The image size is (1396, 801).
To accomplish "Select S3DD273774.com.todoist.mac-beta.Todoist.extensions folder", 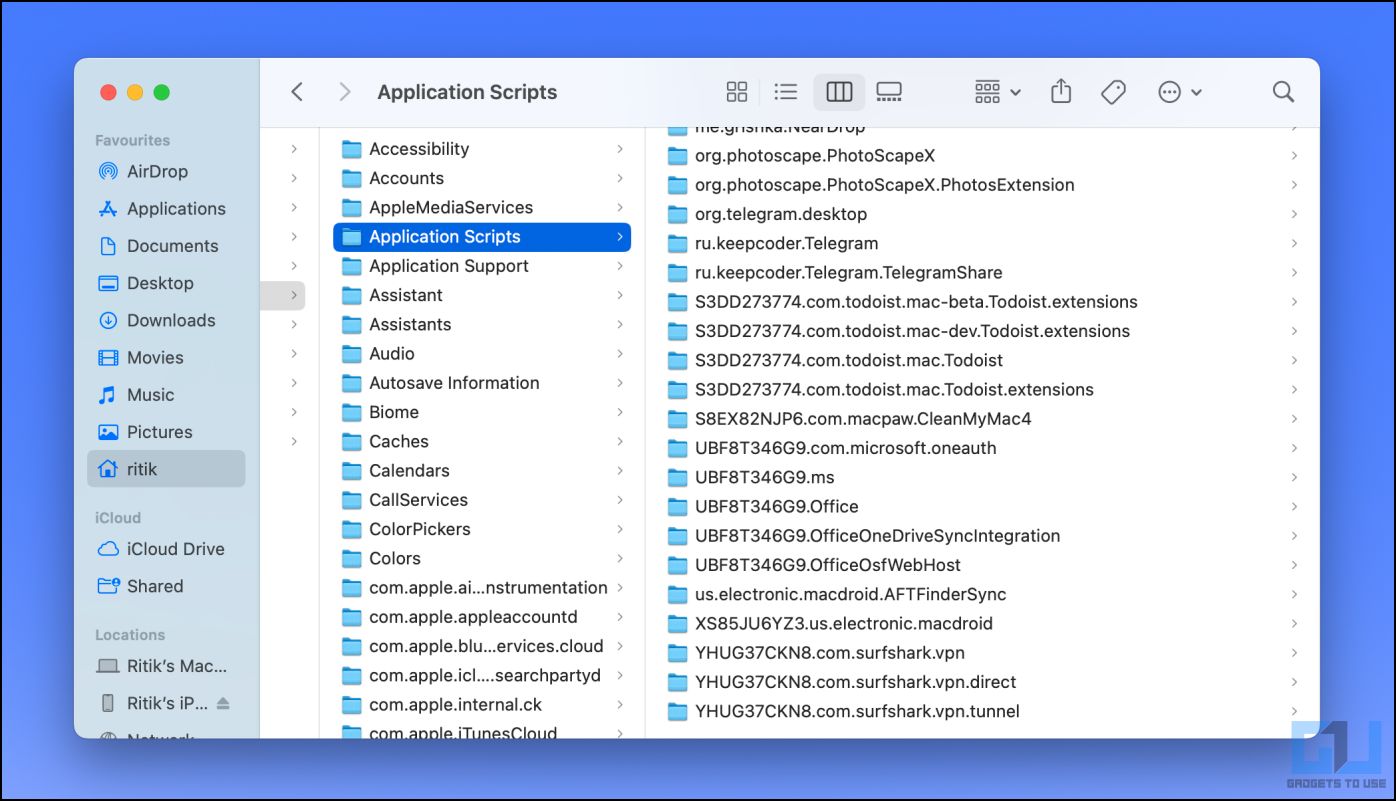I will point(983,302).
